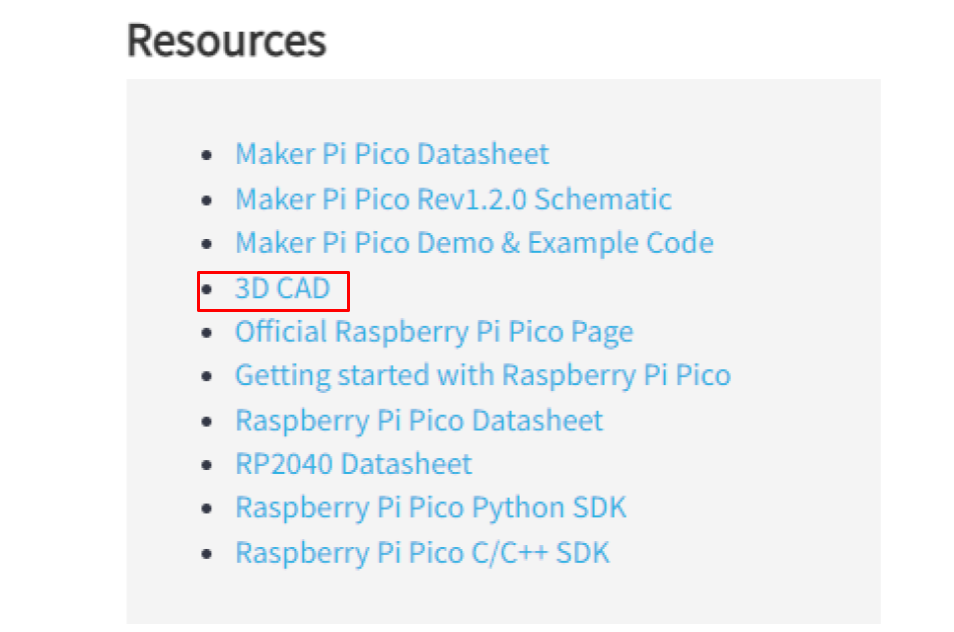Open the Maker Pi Pico Datasheet link
The image size is (954, 632).
(x=391, y=154)
